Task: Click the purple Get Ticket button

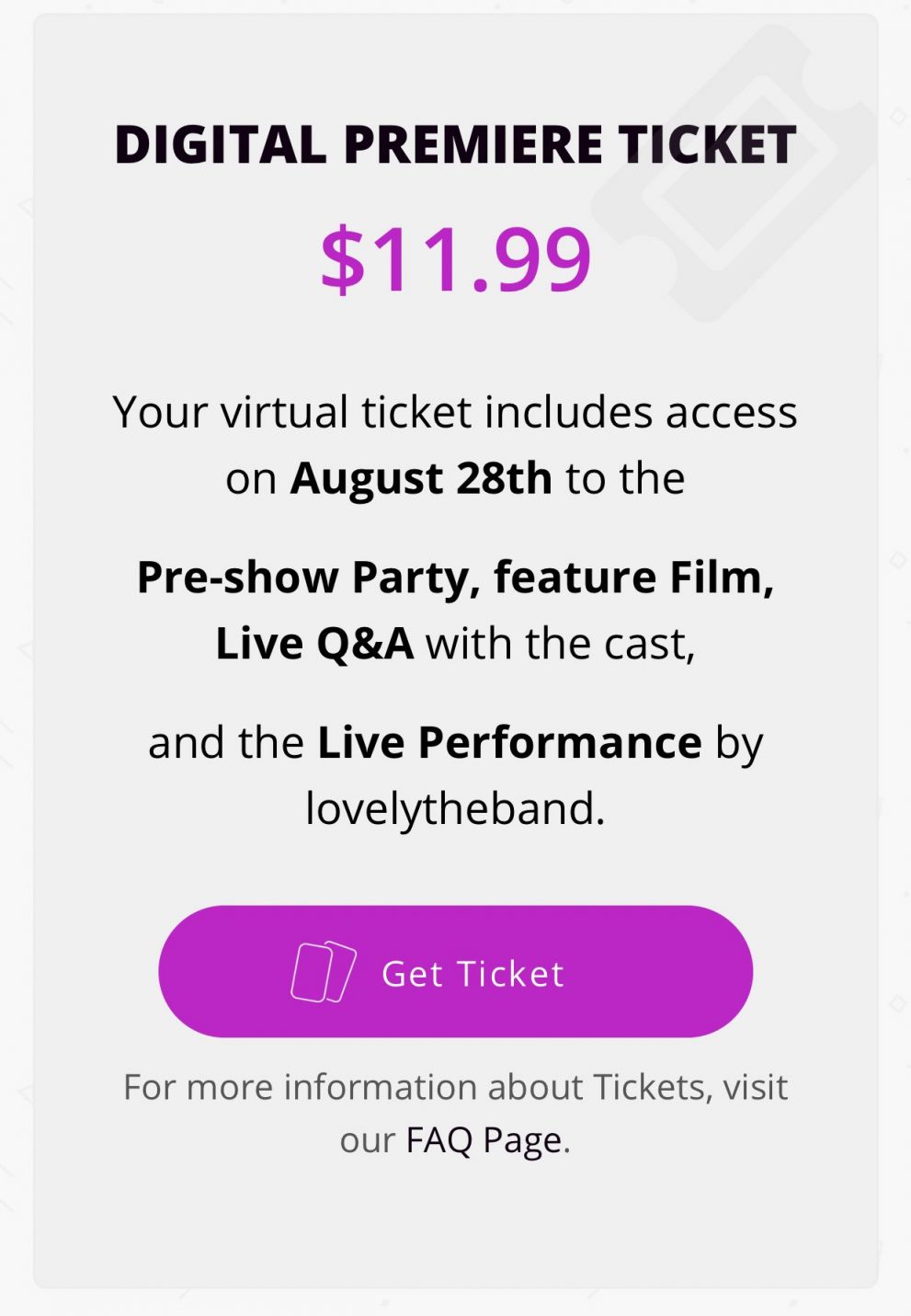Action: tap(455, 971)
